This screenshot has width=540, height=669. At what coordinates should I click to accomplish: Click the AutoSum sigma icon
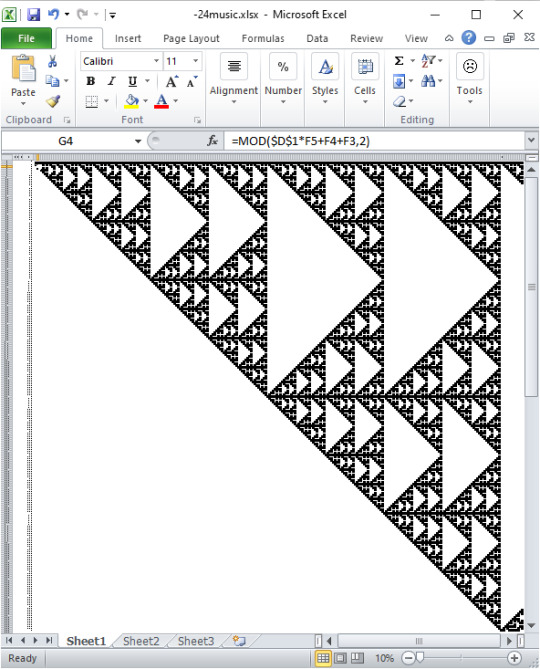coord(399,61)
